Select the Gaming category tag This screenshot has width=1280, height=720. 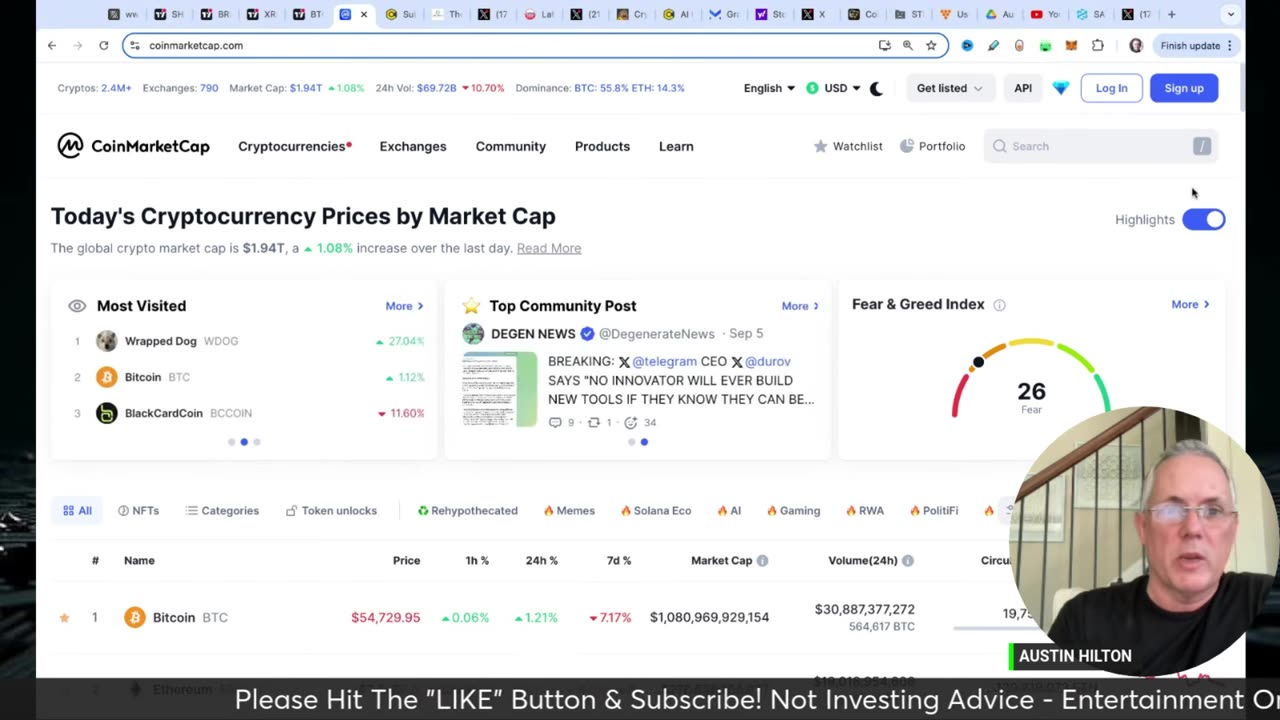coord(793,511)
